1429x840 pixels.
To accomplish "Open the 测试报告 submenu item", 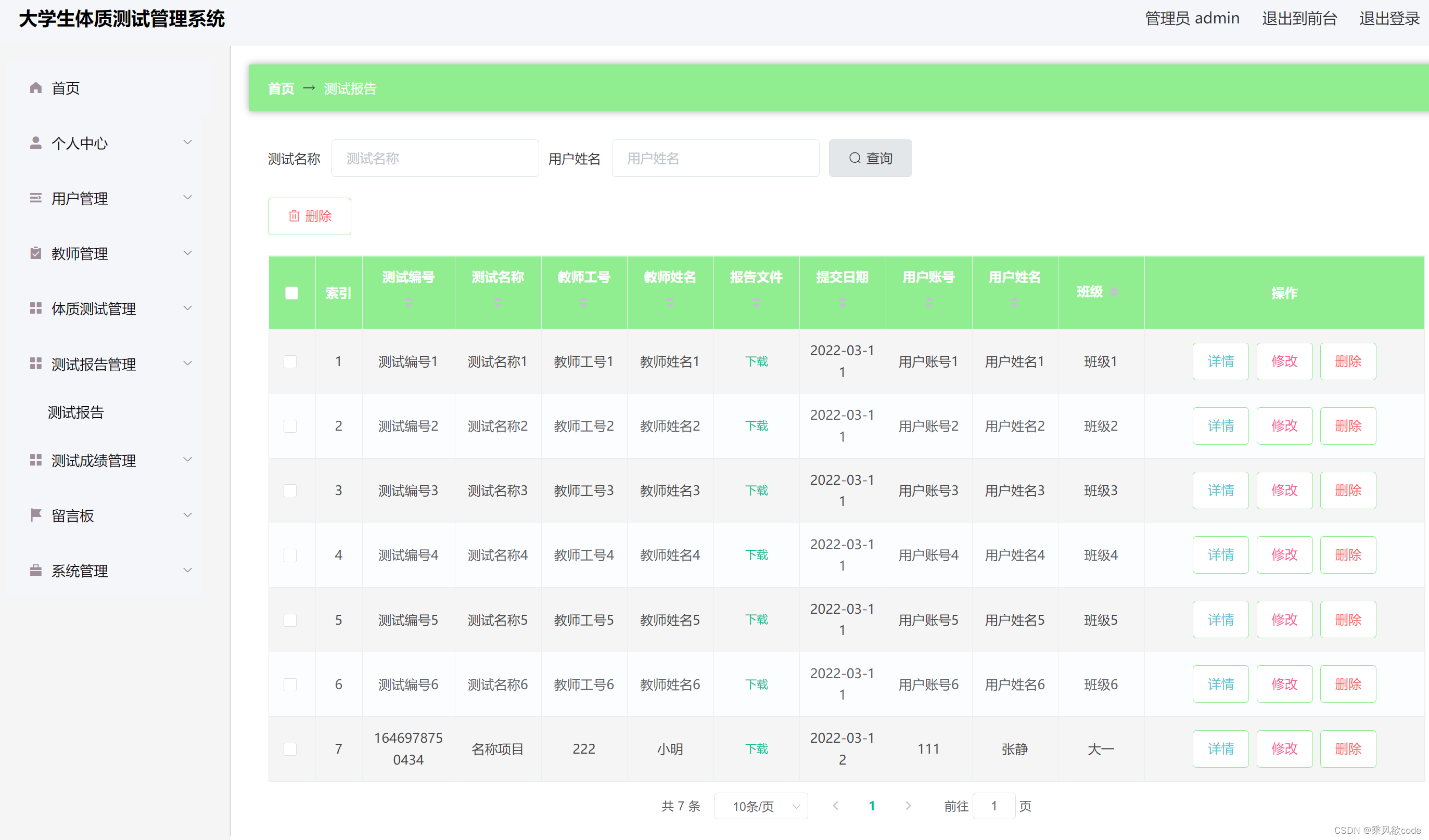I will point(76,412).
